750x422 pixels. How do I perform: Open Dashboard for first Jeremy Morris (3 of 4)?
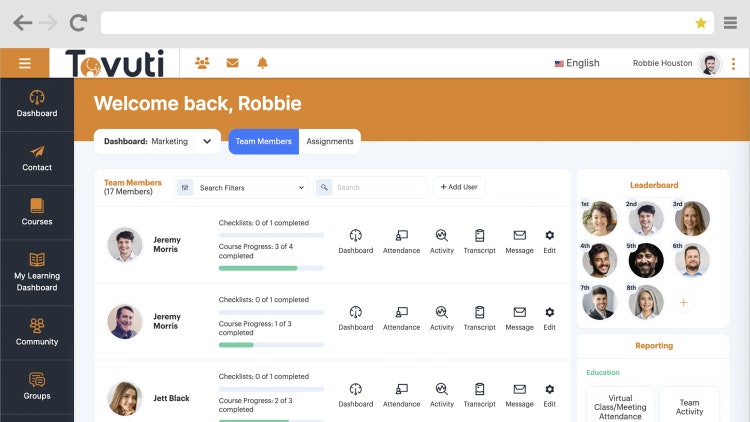point(355,242)
